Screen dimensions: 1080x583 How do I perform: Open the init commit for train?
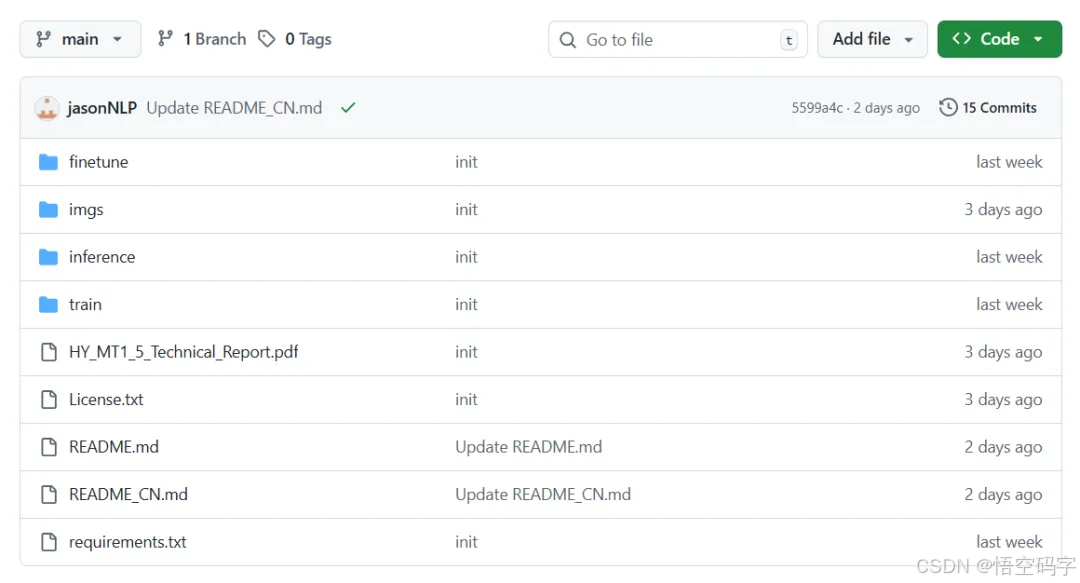(x=466, y=305)
